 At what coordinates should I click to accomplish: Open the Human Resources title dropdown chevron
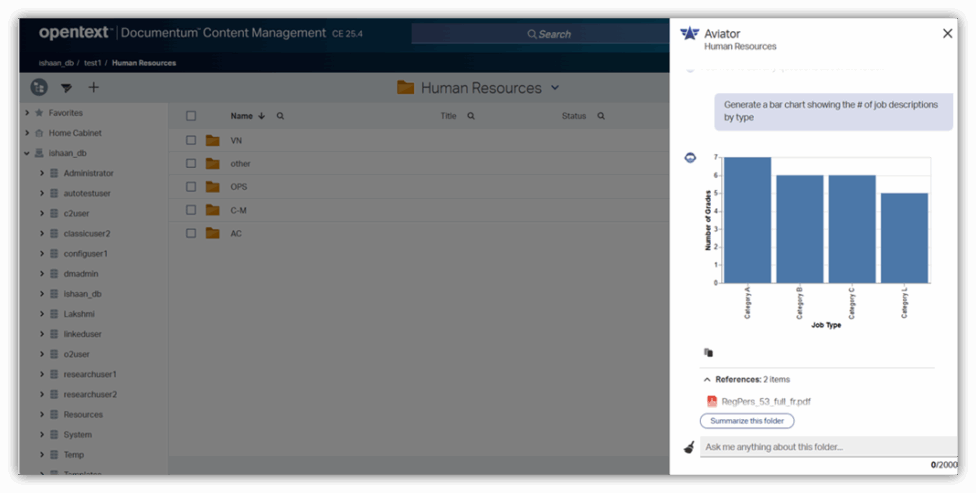[555, 88]
